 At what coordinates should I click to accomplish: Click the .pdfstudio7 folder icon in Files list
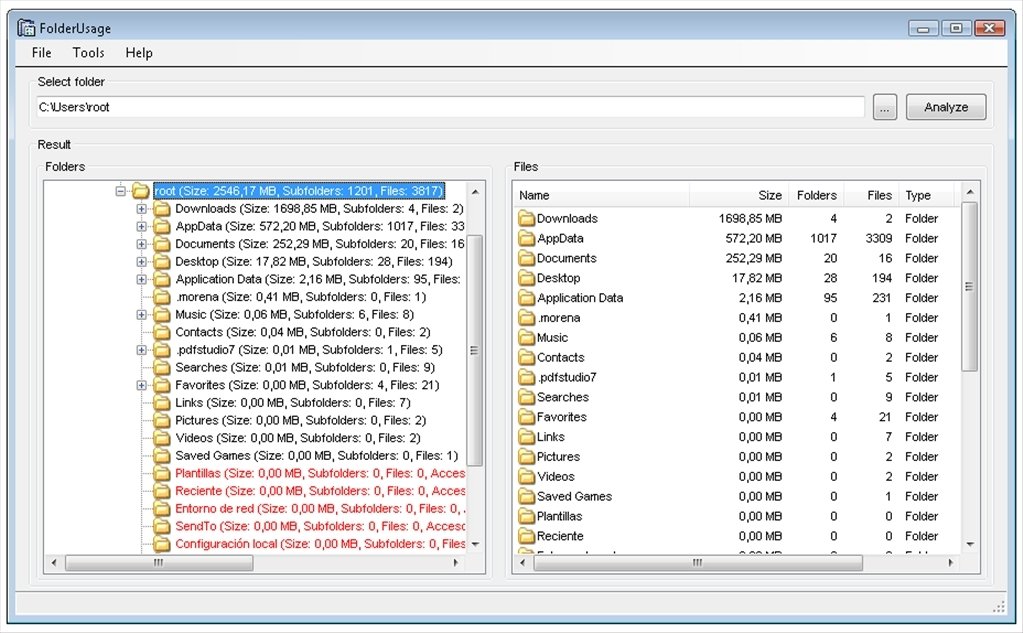coord(527,377)
